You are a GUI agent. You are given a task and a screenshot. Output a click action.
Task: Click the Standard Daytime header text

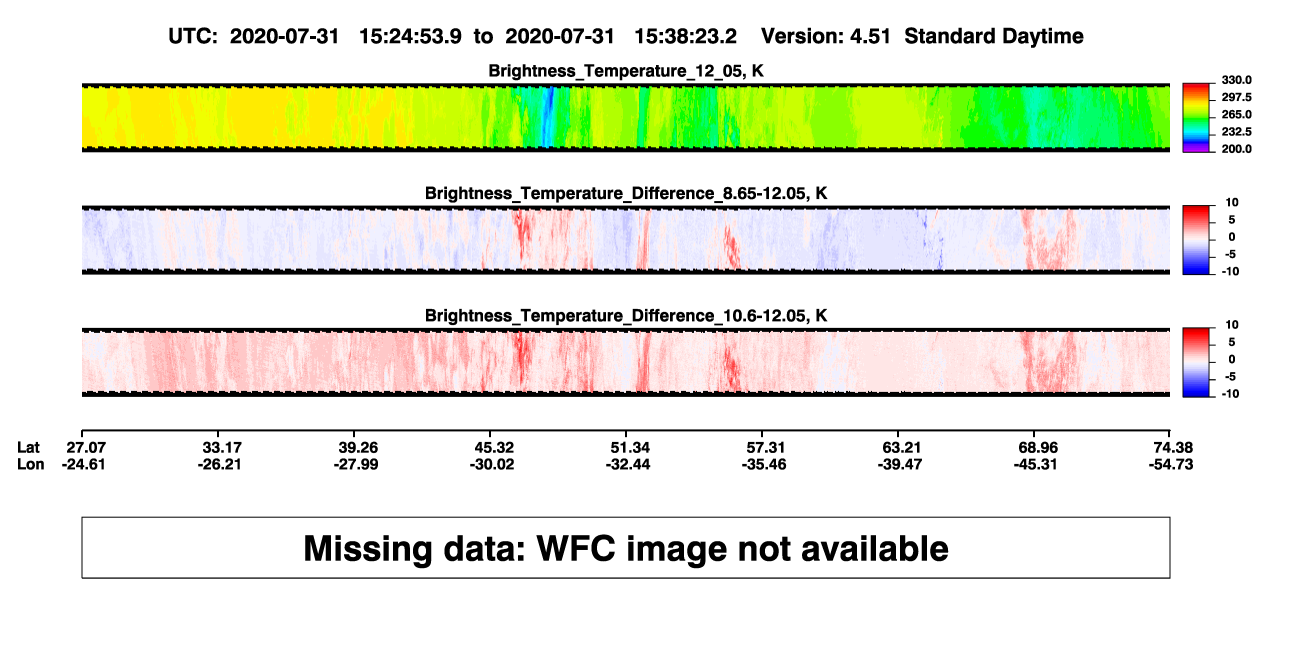coord(994,37)
